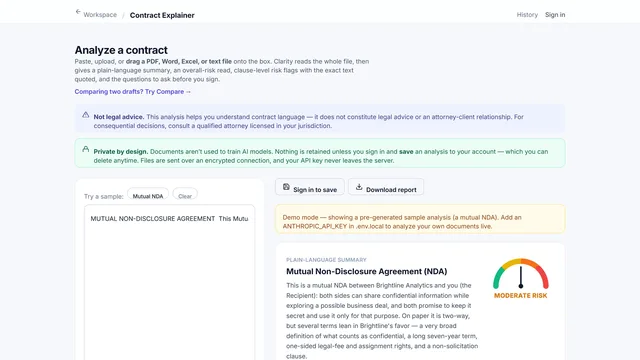Viewport: 640px width, 360px height.
Task: Open the Workspace breadcrumb link
Action: (100, 15)
